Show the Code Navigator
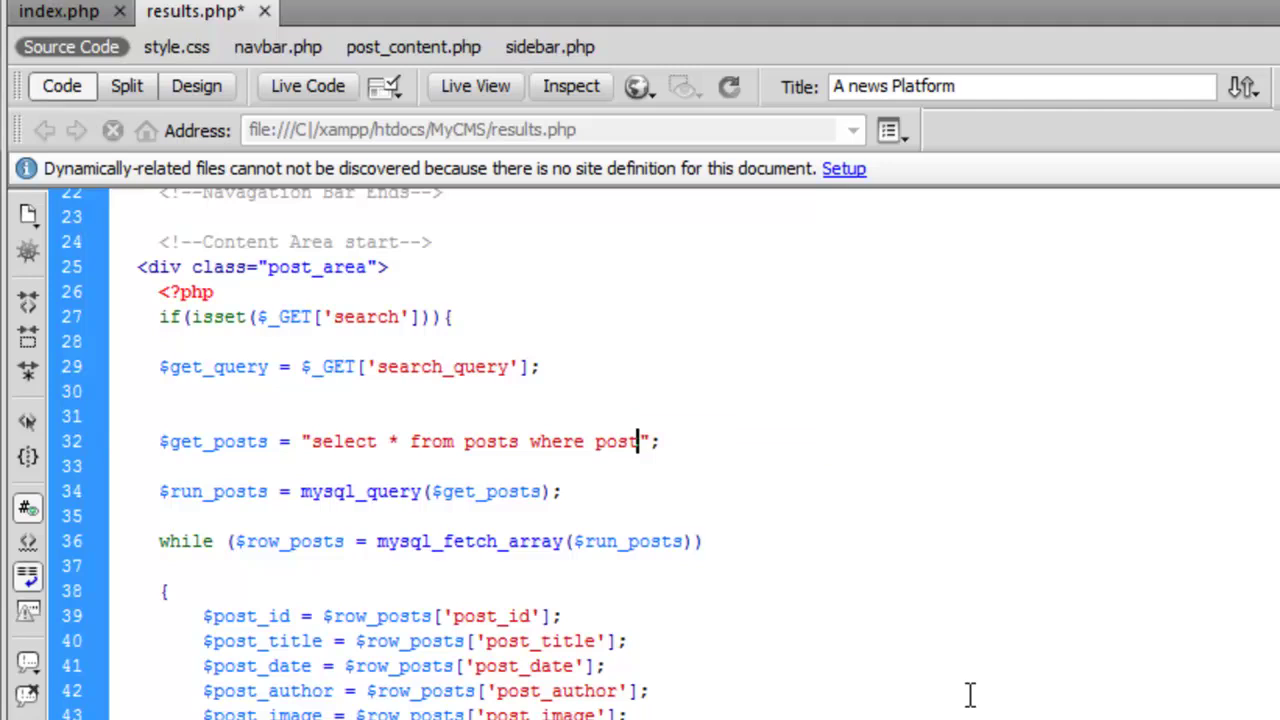This screenshot has width=1280, height=720. click(28, 251)
